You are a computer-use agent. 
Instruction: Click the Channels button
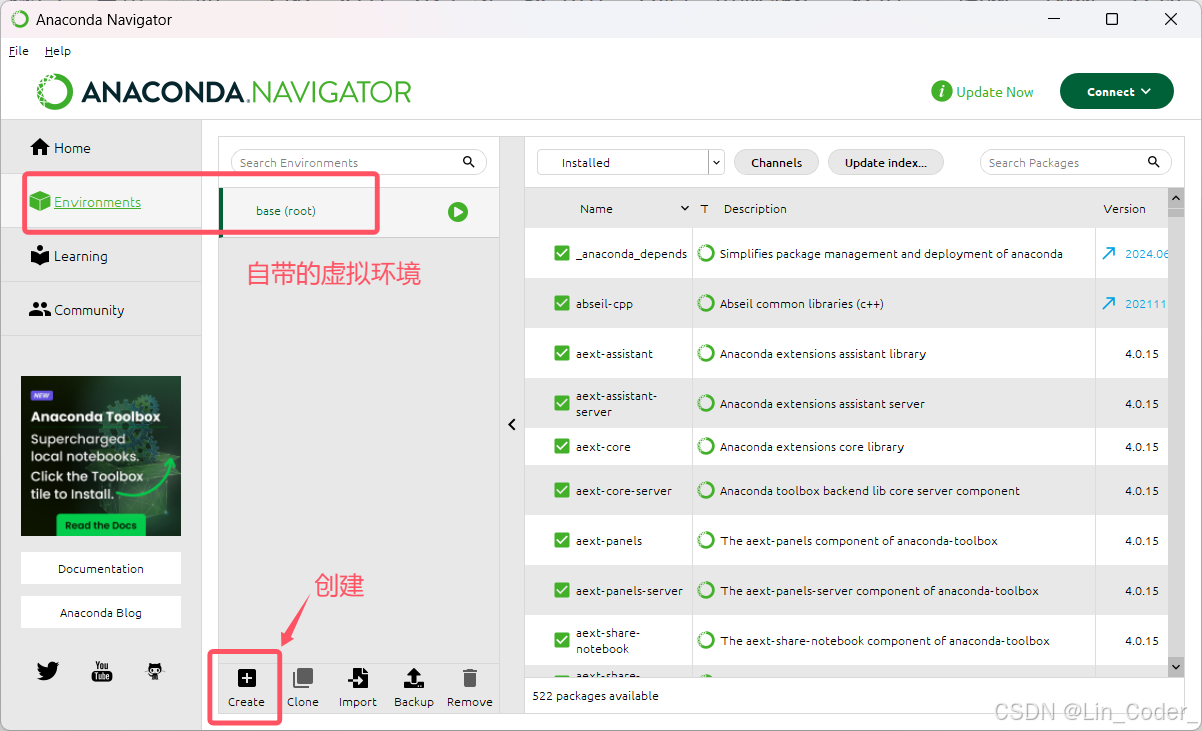(777, 162)
